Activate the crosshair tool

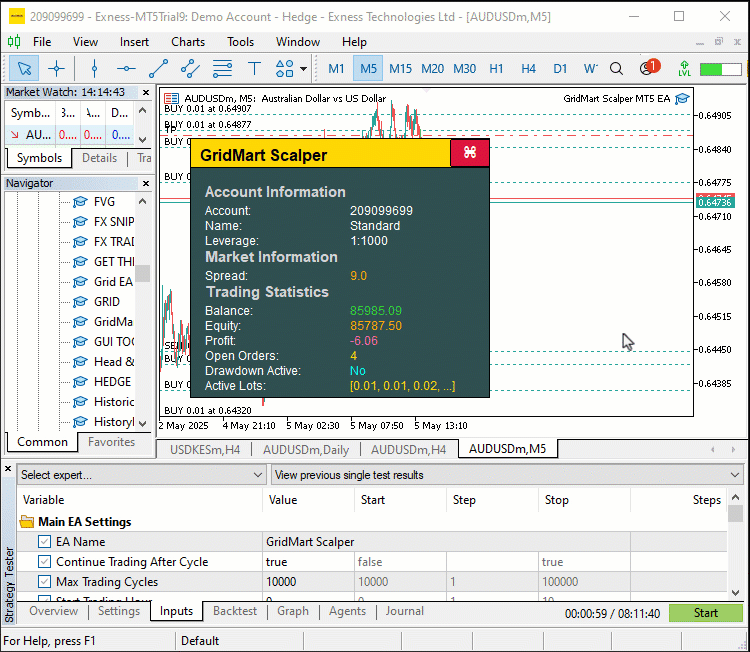click(x=56, y=69)
